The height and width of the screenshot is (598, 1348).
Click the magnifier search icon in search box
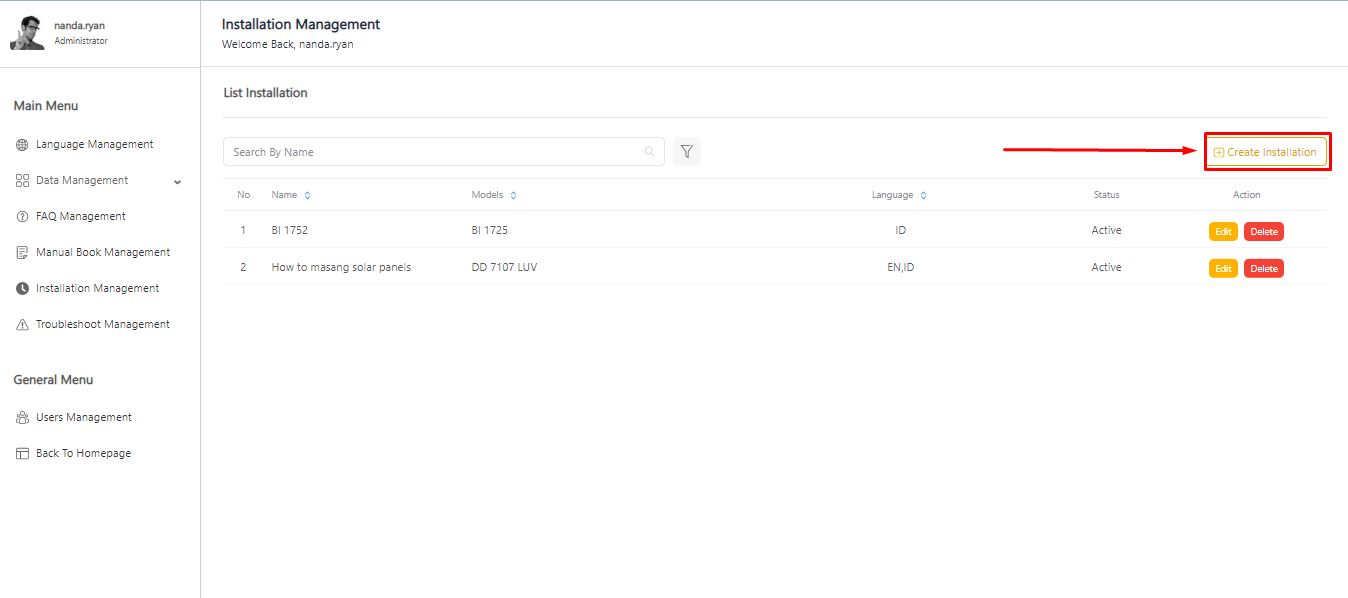click(649, 152)
